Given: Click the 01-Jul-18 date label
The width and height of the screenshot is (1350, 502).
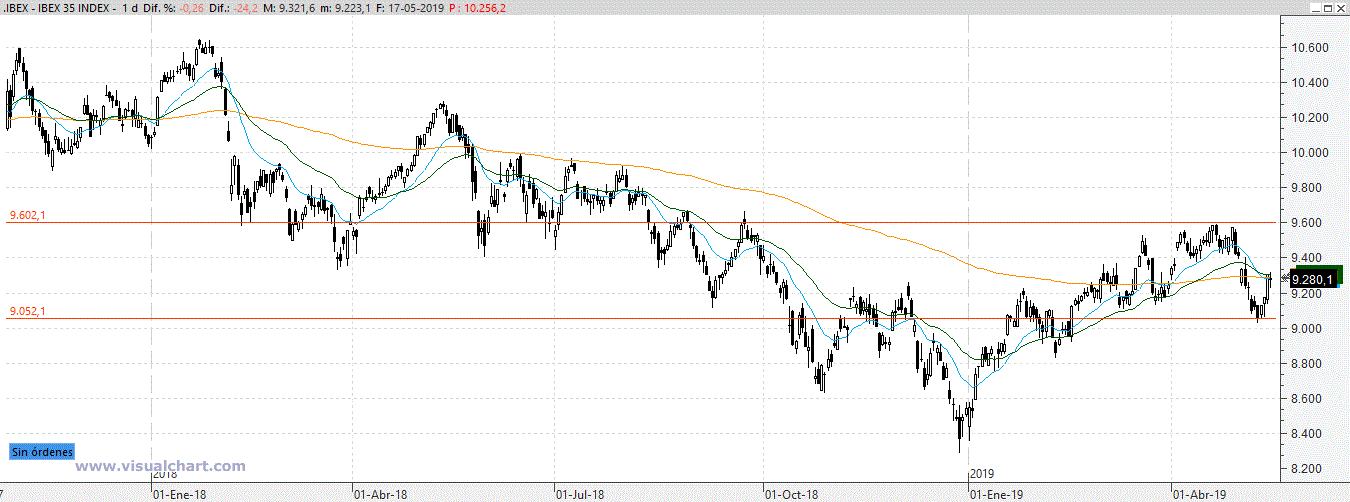Looking at the screenshot, I should pos(580,494).
